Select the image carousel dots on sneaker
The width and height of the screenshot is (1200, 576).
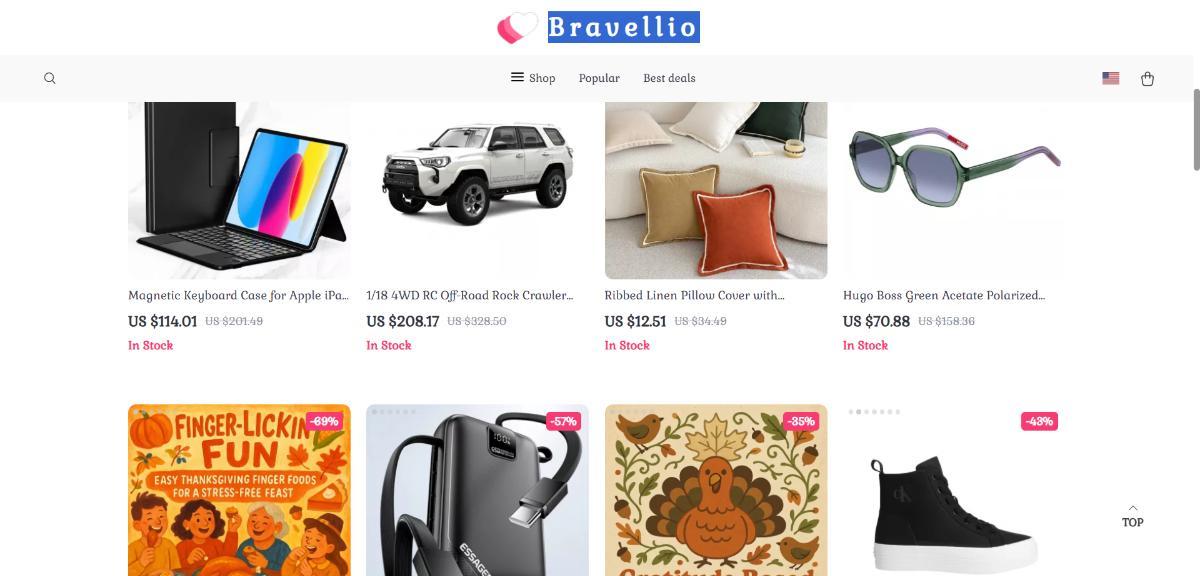tap(874, 412)
